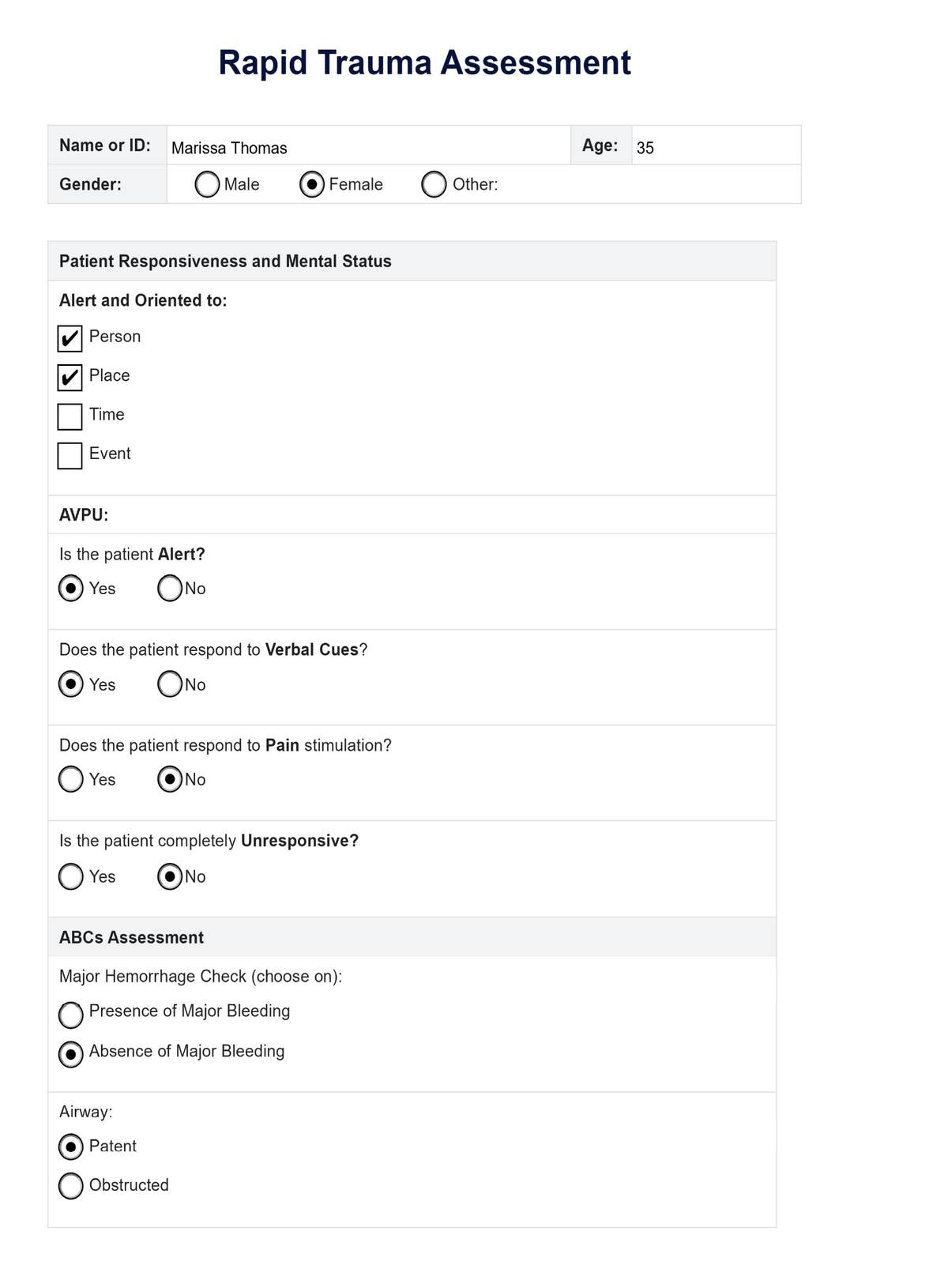Select Yes for completely Unresponsive
The width and height of the screenshot is (929, 1288).
pyautogui.click(x=71, y=876)
